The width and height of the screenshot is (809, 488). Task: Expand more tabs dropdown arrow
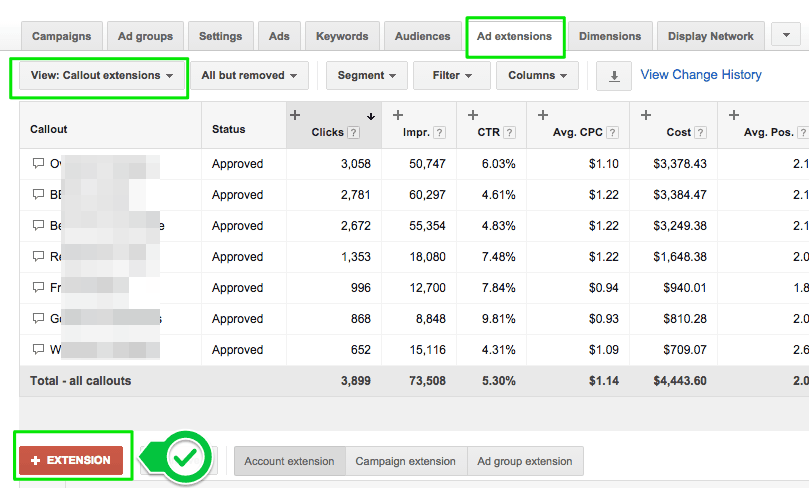click(786, 35)
